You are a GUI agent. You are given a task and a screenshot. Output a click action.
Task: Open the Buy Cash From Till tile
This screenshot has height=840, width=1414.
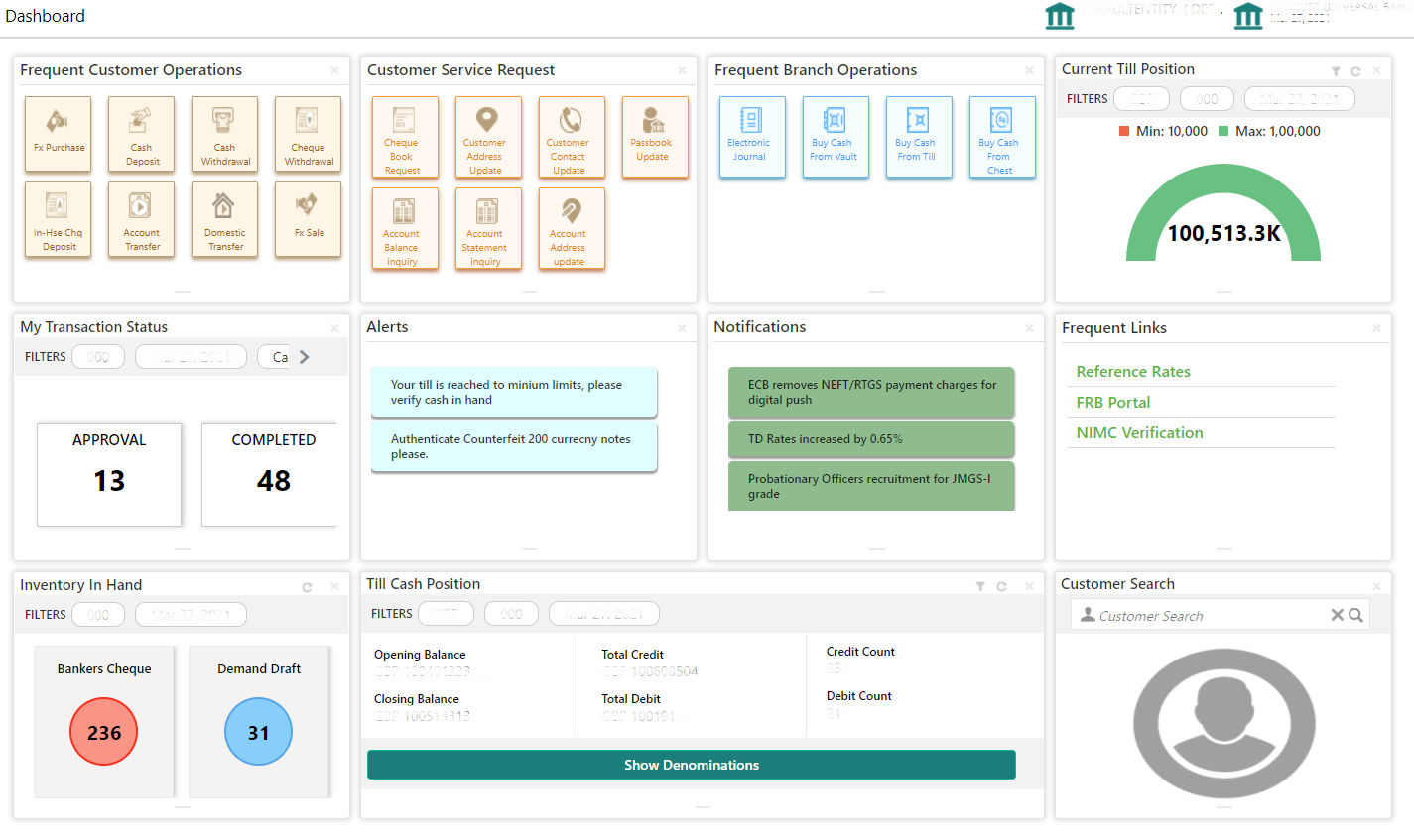tap(919, 137)
